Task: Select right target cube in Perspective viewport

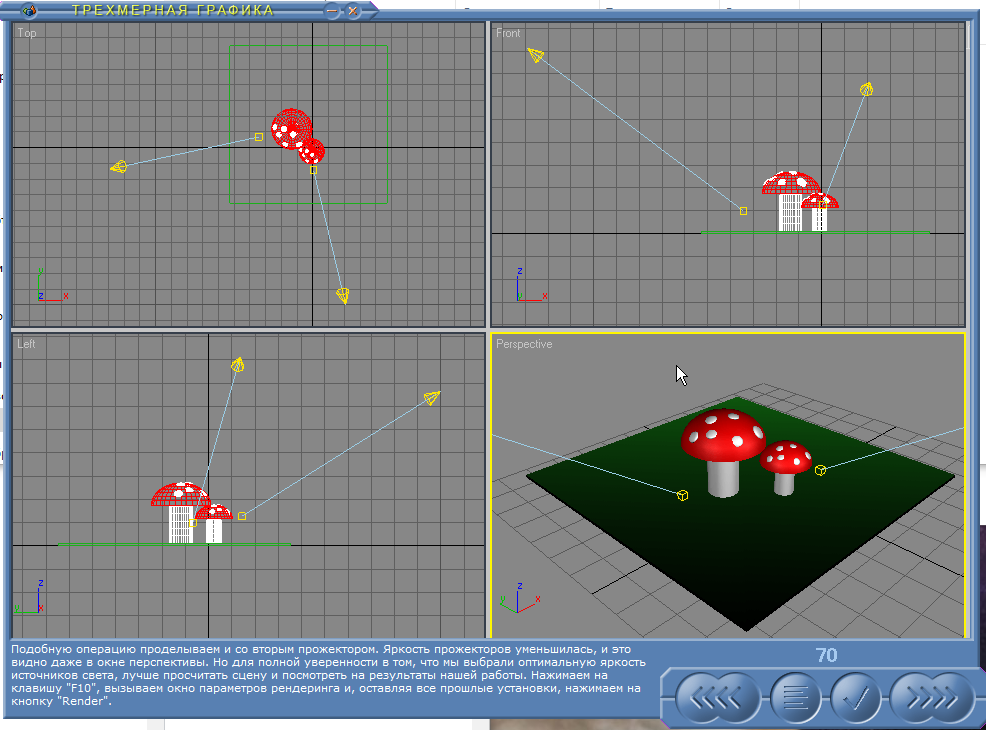Action: click(820, 470)
